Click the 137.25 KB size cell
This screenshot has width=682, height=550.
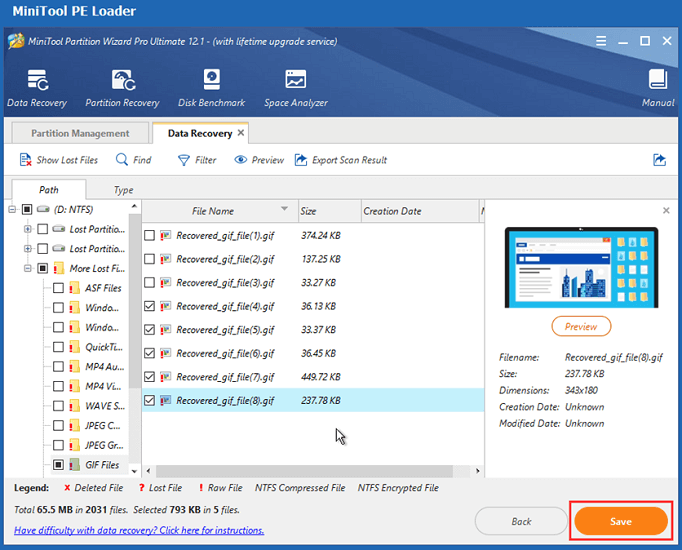tap(321, 259)
